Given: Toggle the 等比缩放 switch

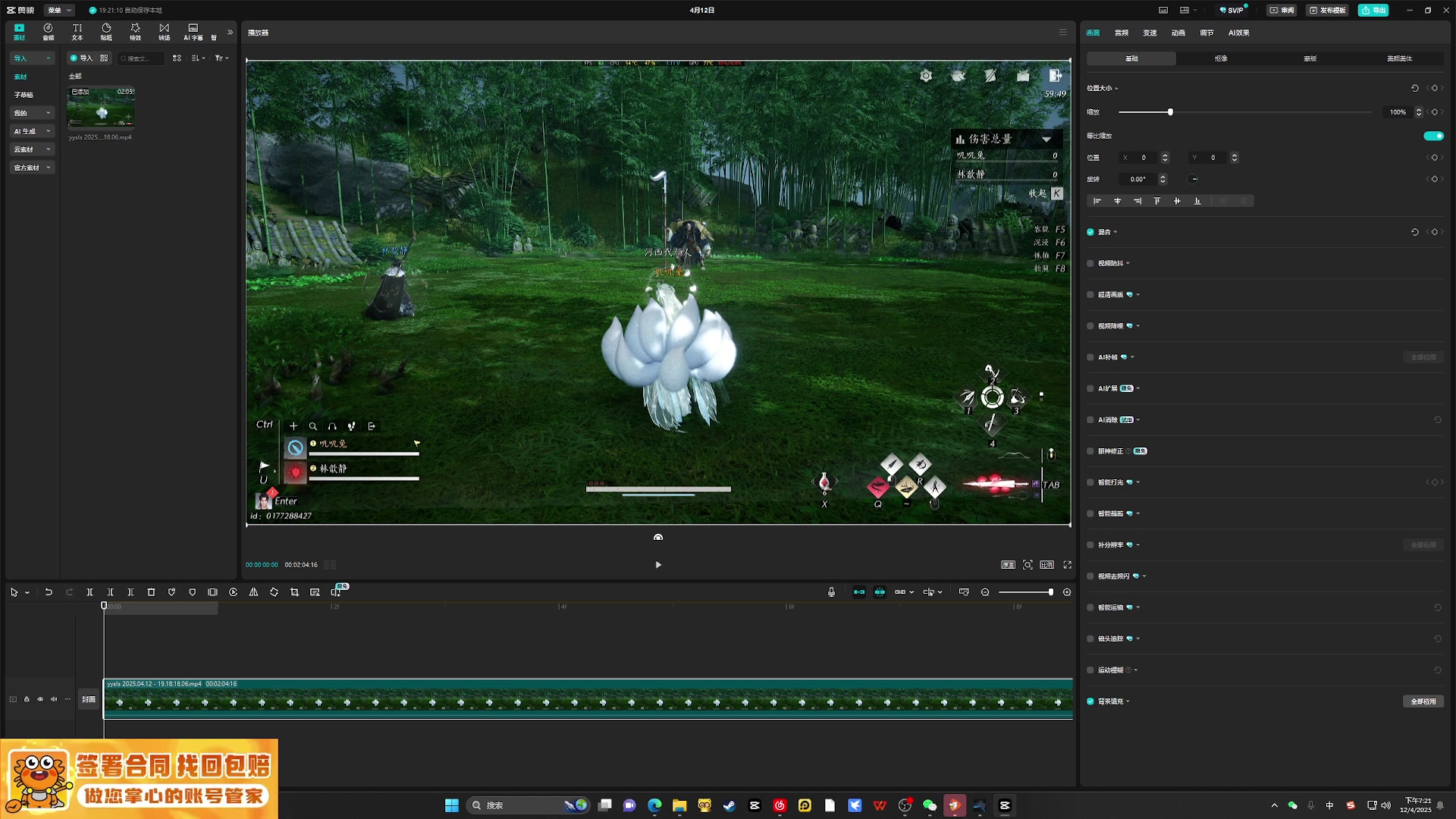Looking at the screenshot, I should point(1433,136).
